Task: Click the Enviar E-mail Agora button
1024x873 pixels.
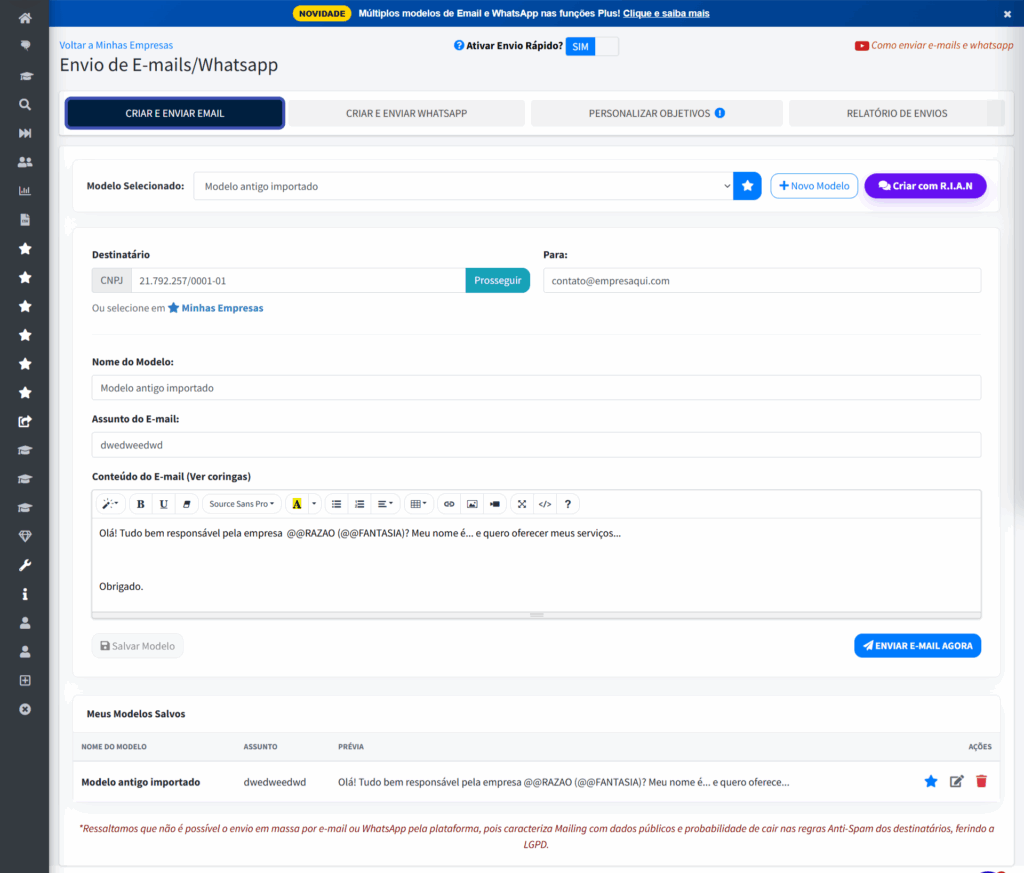Action: click(917, 646)
